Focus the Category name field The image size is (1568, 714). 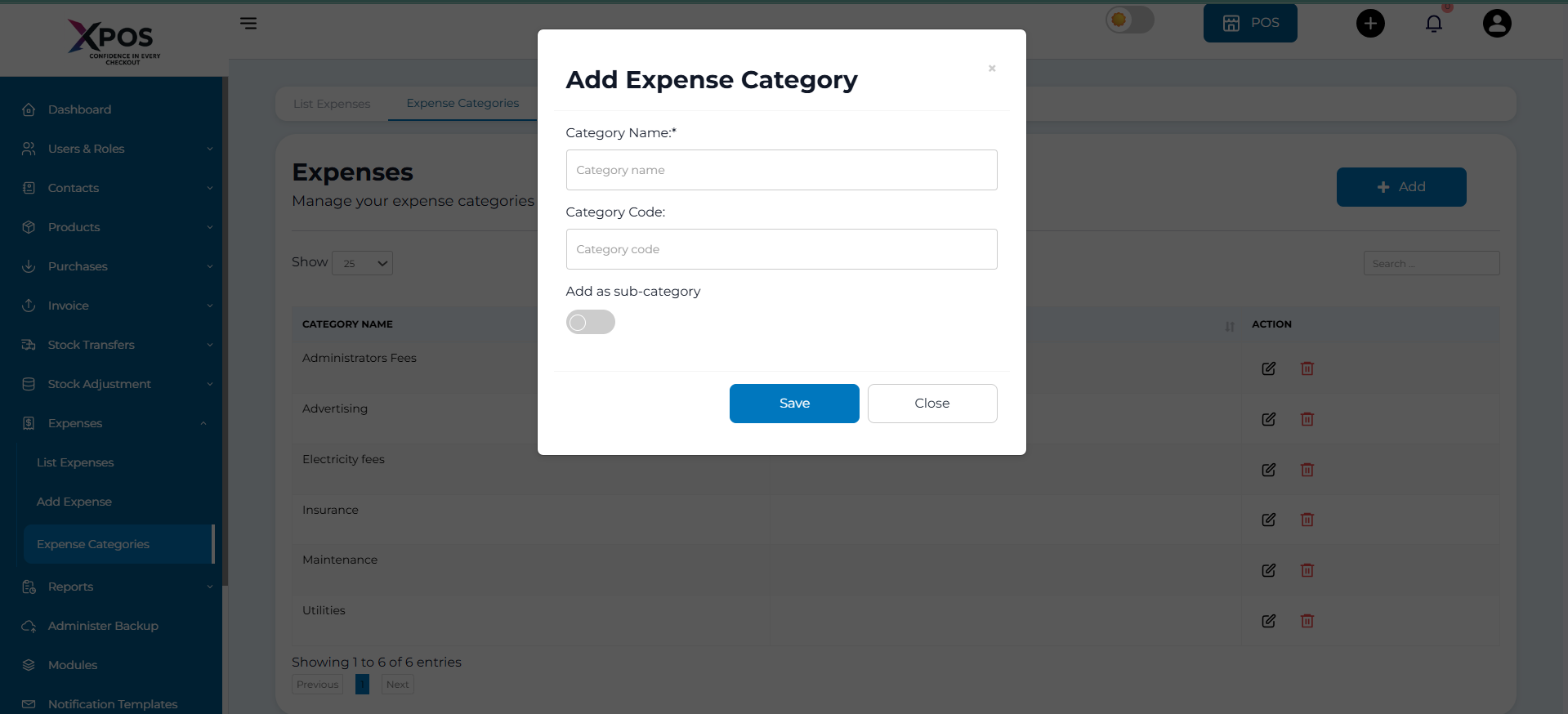781,170
